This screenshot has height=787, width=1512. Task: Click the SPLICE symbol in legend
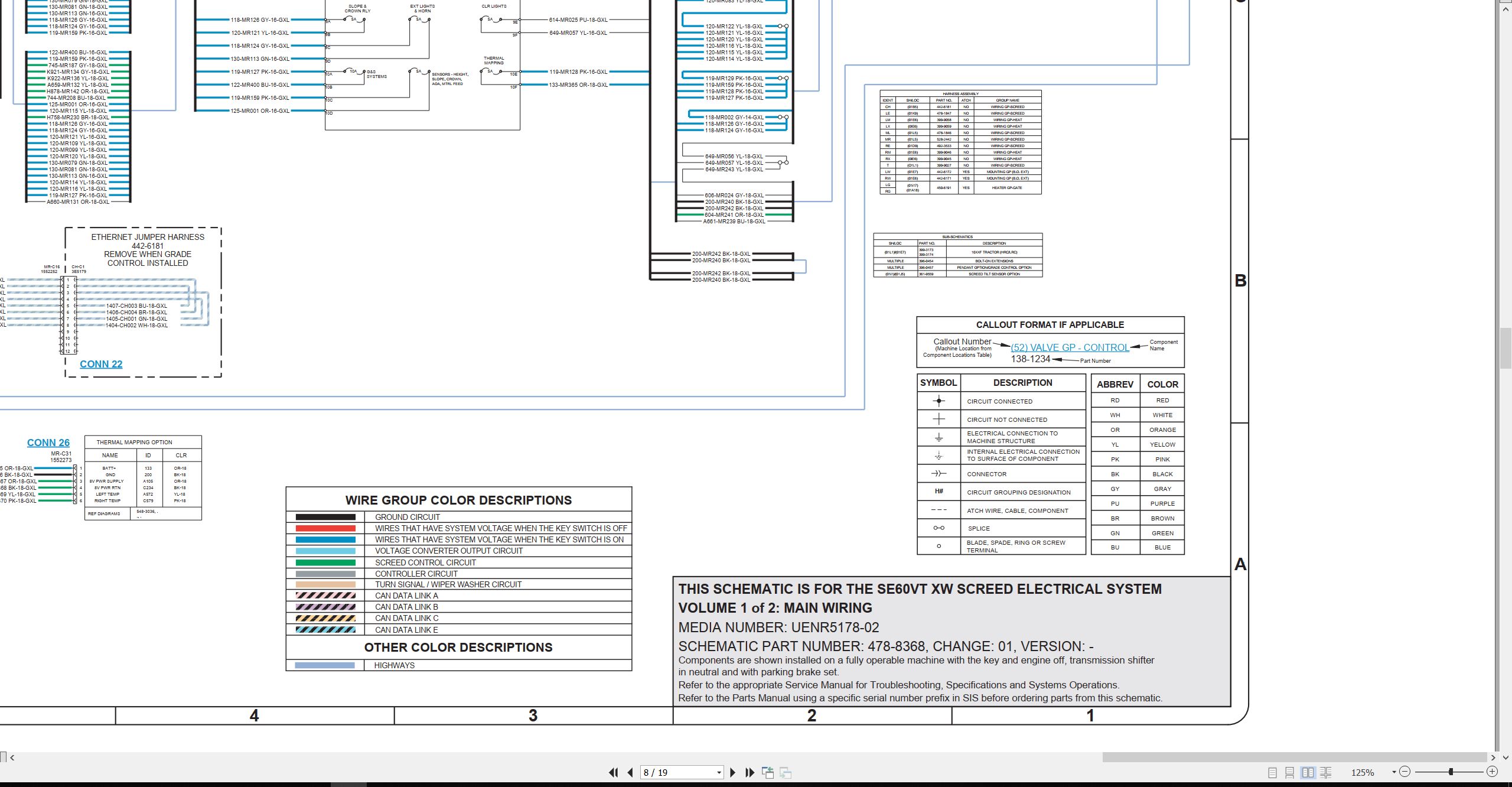tap(939, 528)
